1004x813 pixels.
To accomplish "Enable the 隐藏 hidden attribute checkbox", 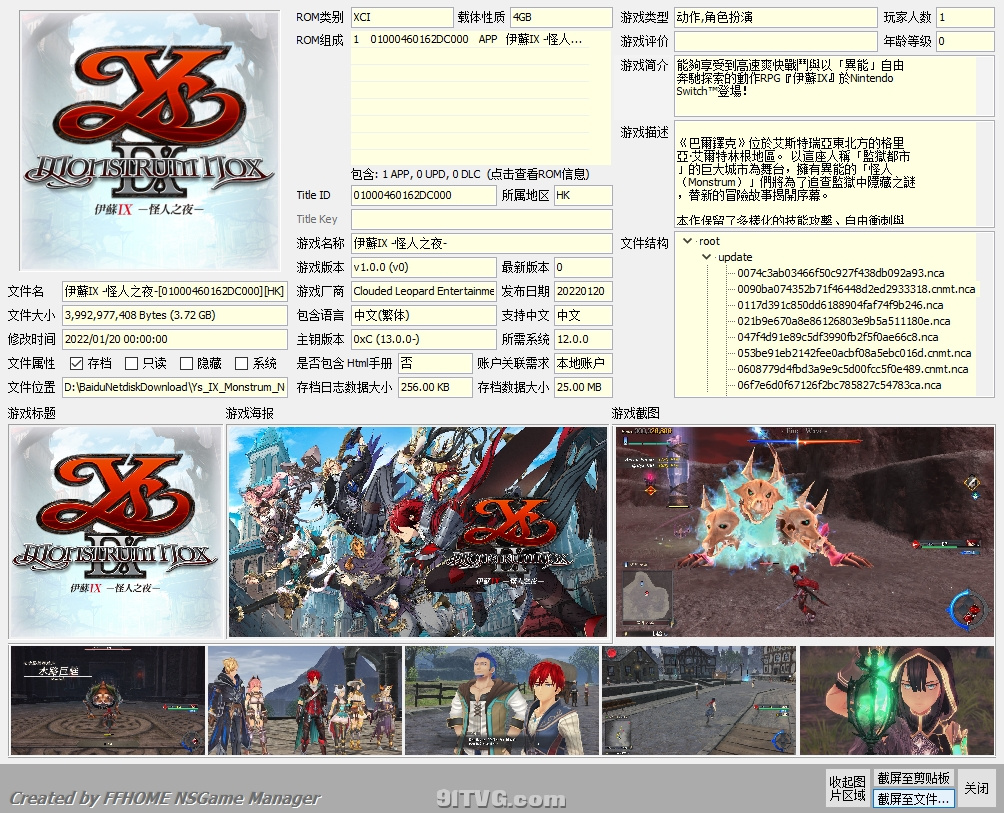I will click(186, 364).
